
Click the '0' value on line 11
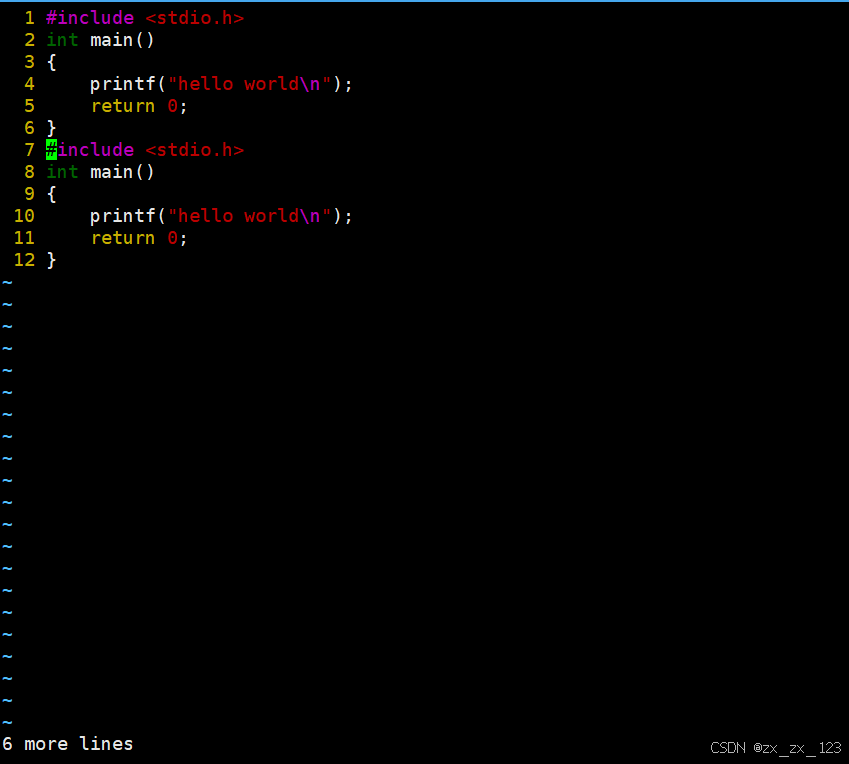(173, 238)
